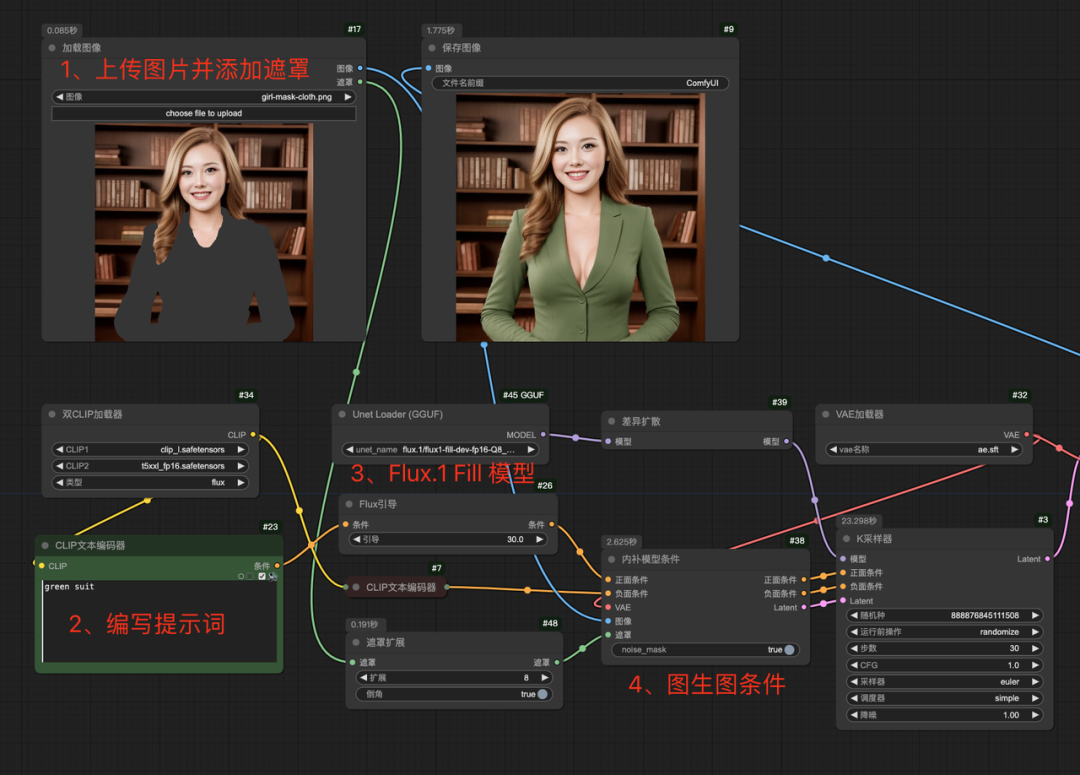The image size is (1080, 775).
Task: Decrease CFG value with left arrow
Action: [x=854, y=665]
